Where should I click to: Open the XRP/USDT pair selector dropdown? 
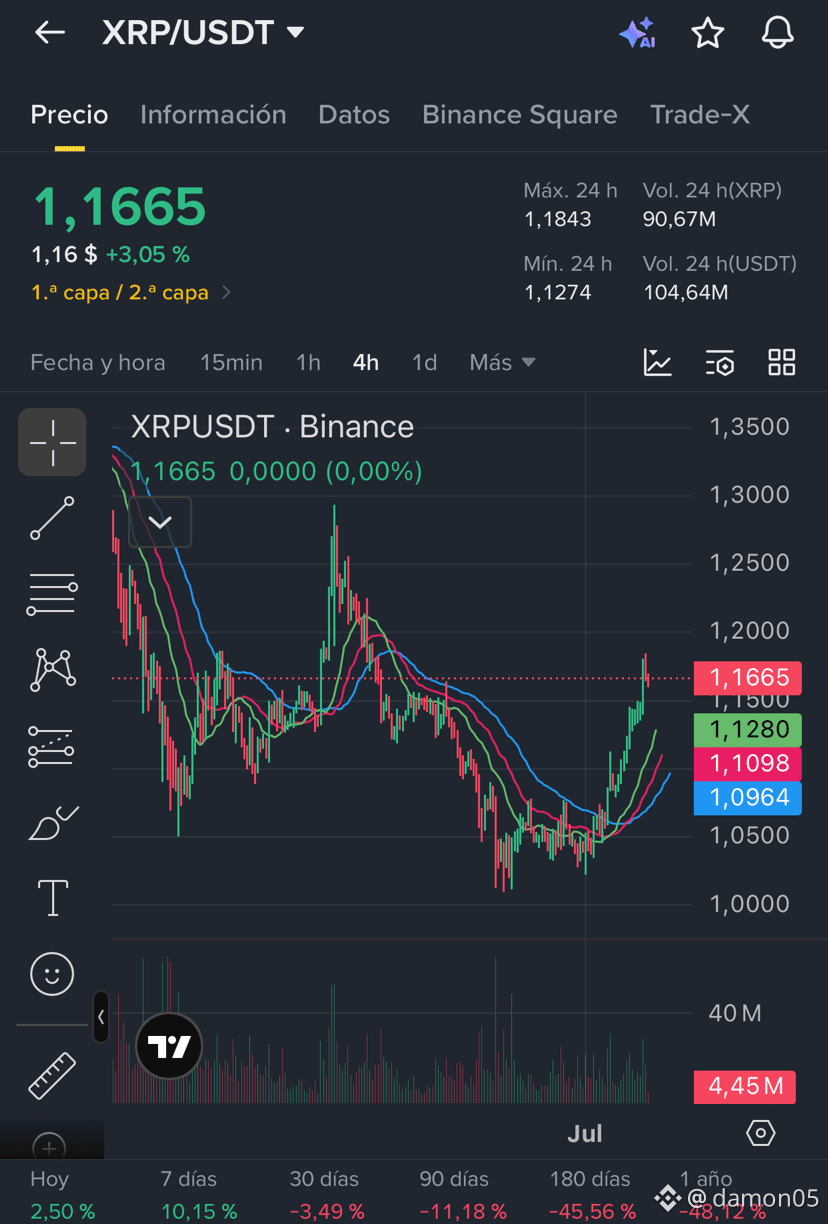pos(203,33)
